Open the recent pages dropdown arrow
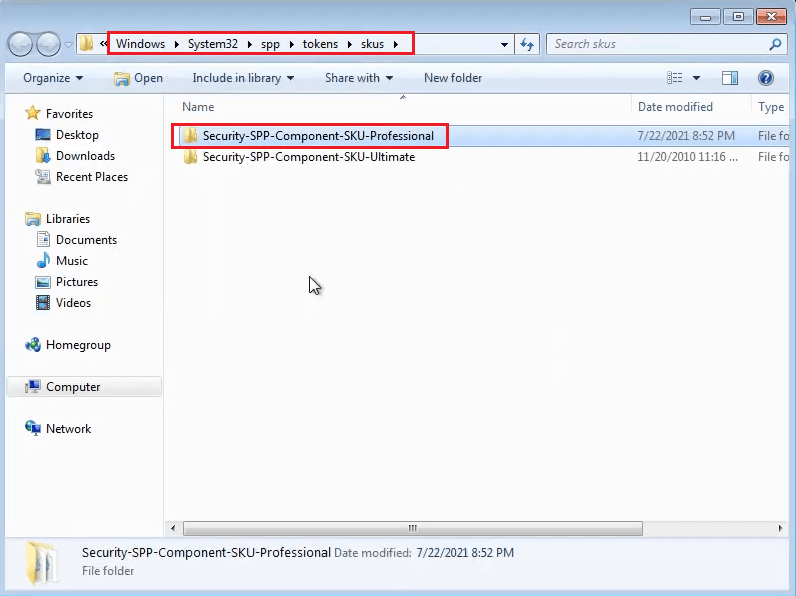Image resolution: width=796 pixels, height=596 pixels. click(x=69, y=45)
